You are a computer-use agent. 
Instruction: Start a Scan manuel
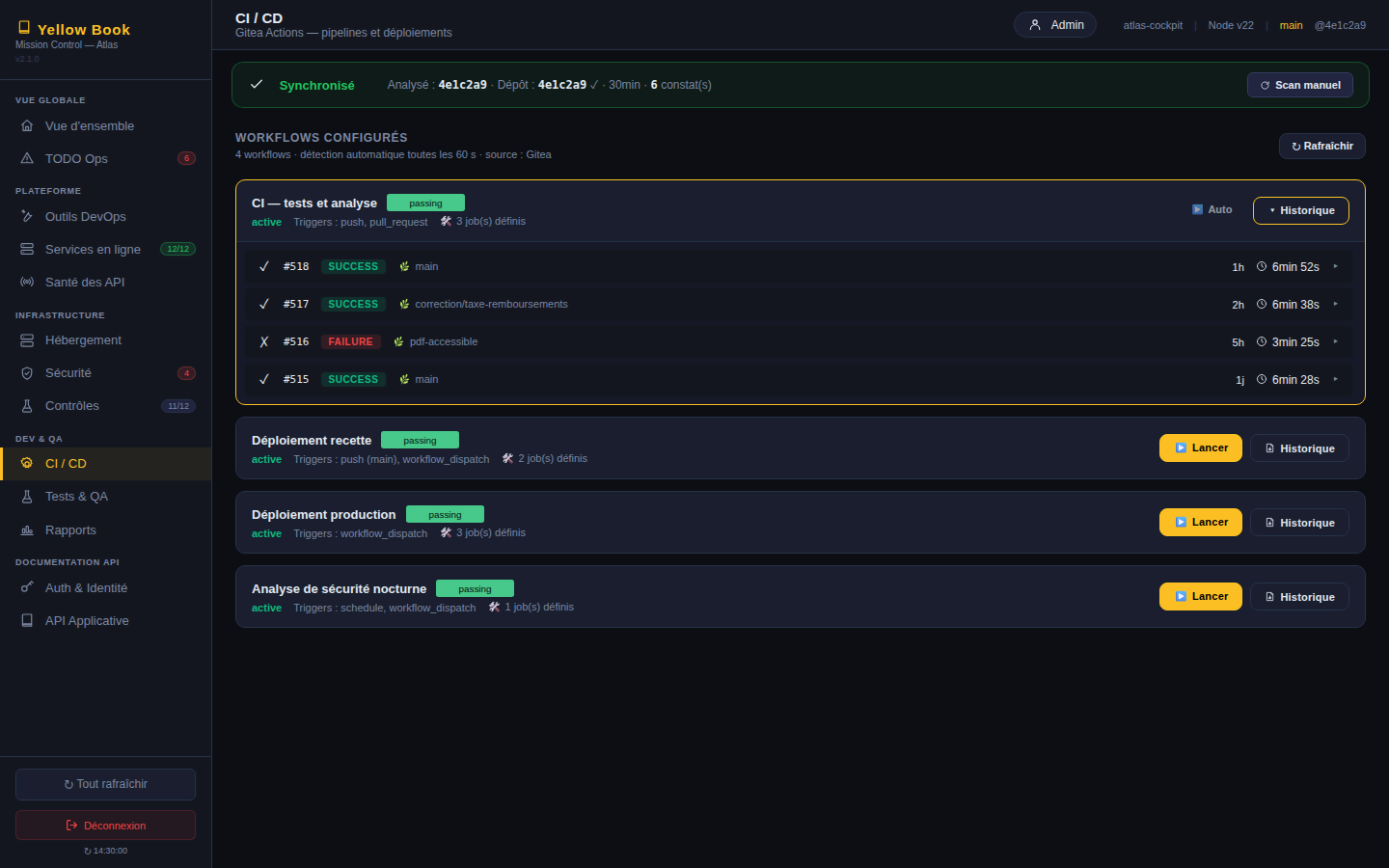click(1300, 85)
